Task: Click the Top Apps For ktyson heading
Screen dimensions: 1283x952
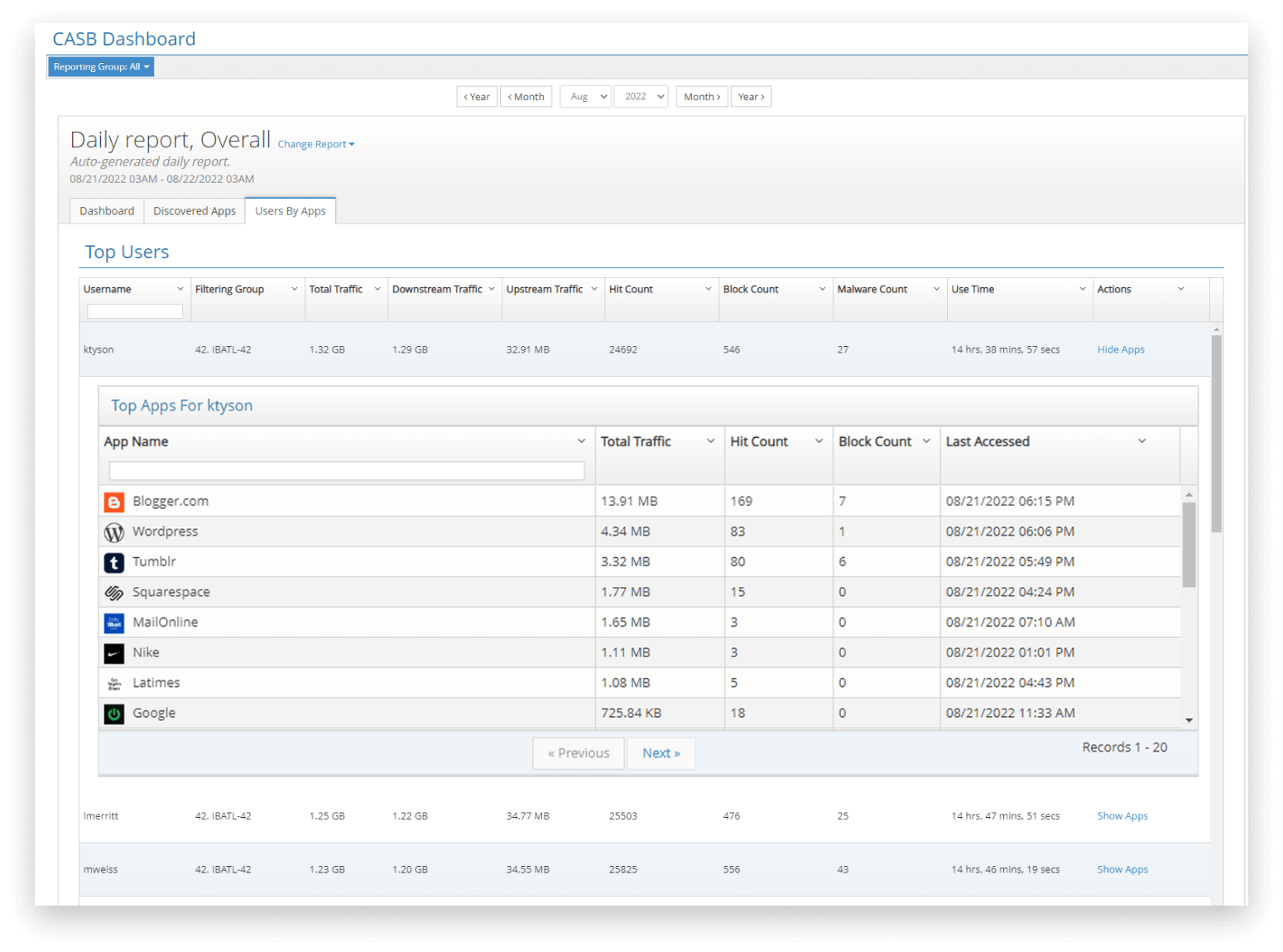Action: pyautogui.click(x=182, y=406)
